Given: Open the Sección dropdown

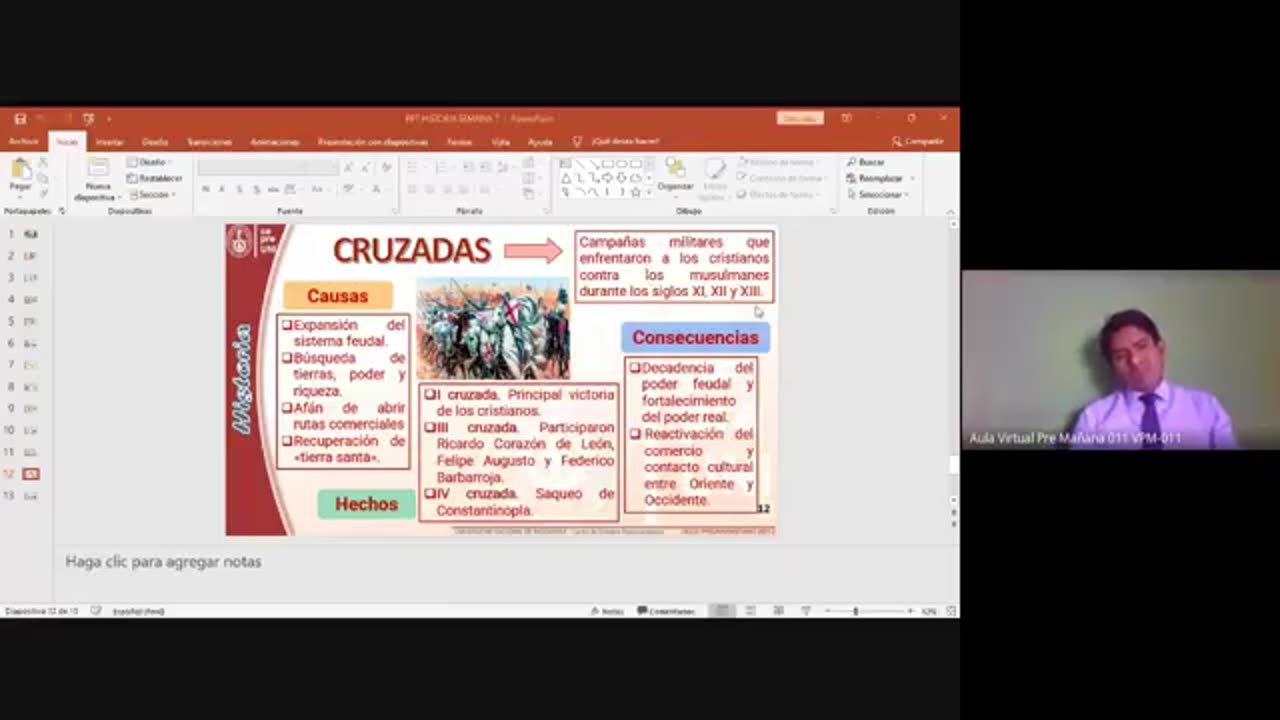Looking at the screenshot, I should point(151,194).
